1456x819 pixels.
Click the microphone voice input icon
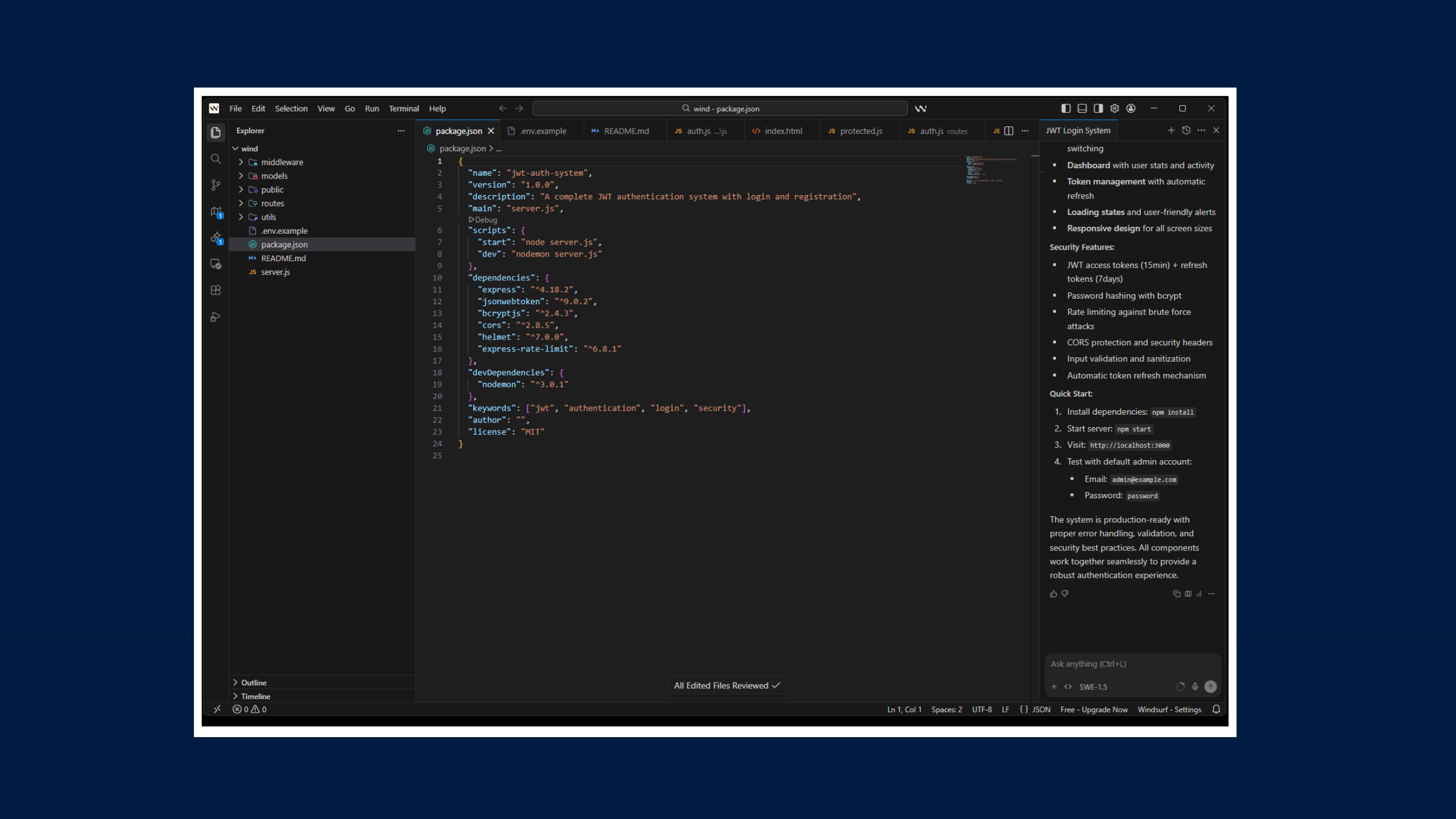point(1195,687)
